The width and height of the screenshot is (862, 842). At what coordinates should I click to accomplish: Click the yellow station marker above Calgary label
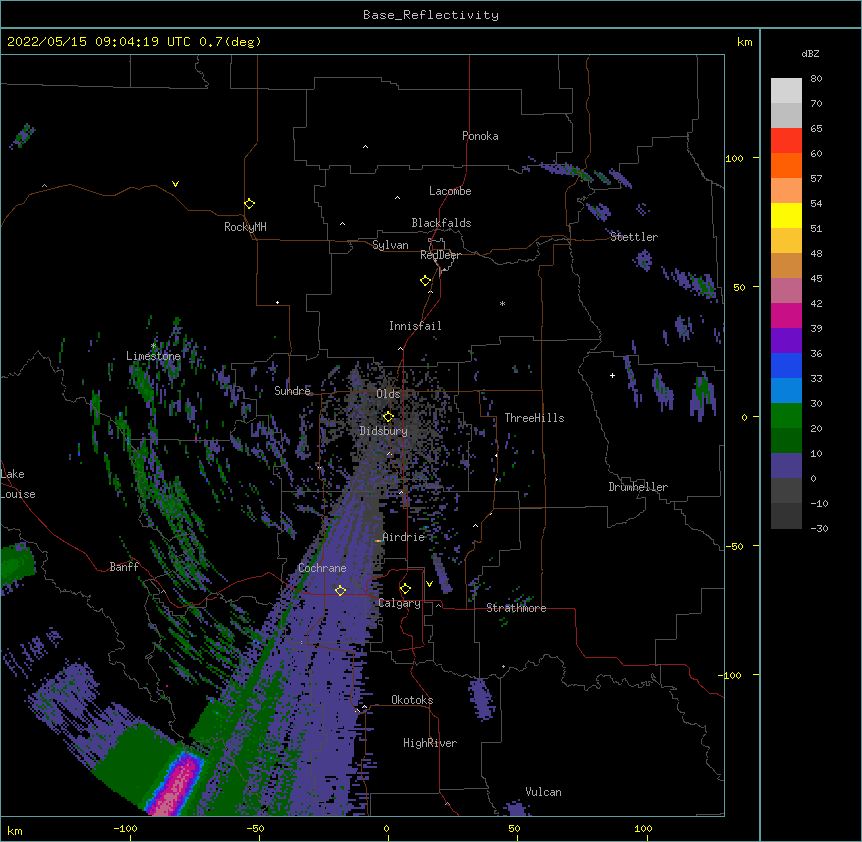click(405, 589)
